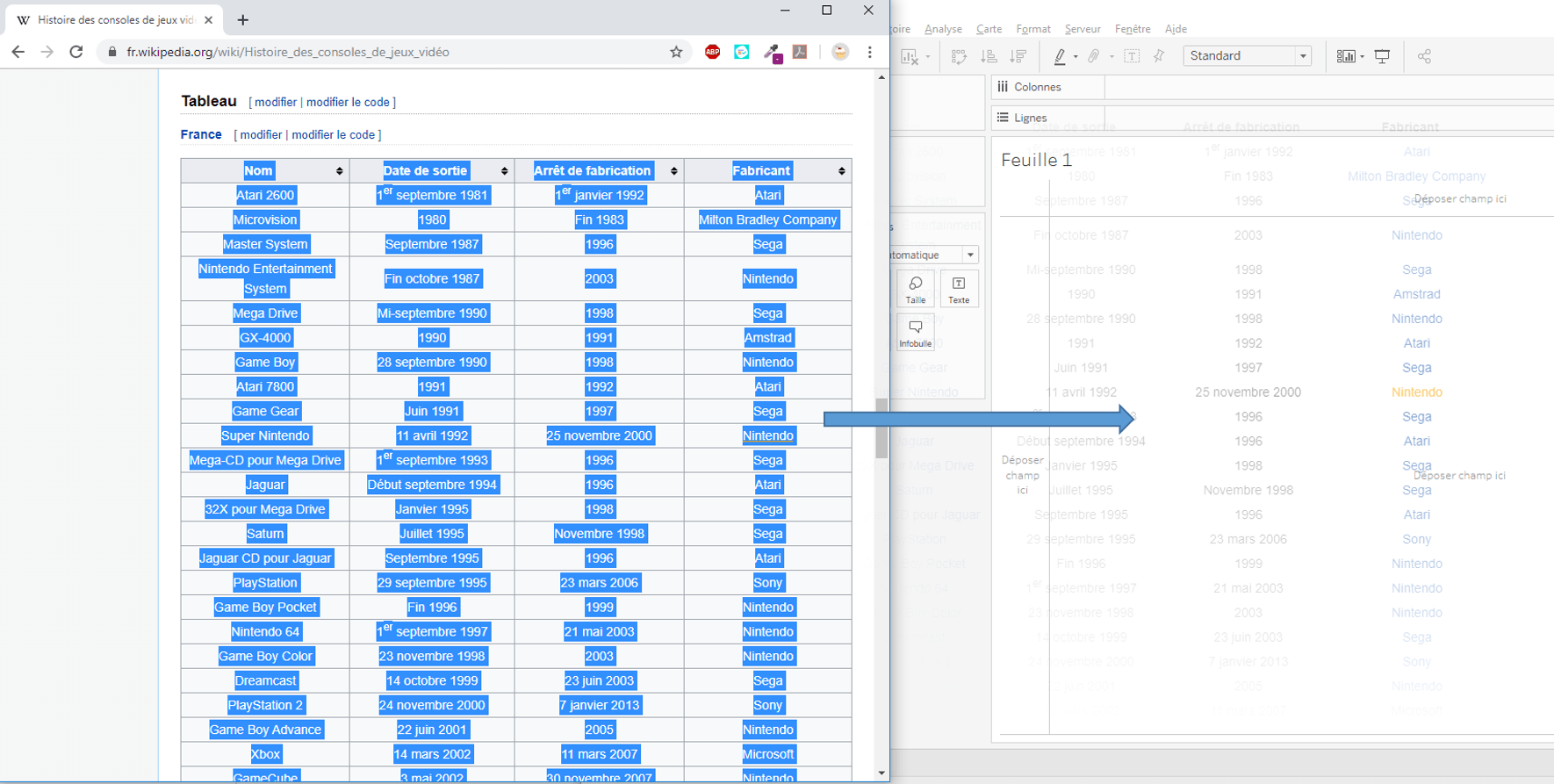This screenshot has height=784, width=1554.
Task: View site info via the padlock icon
Action: 112,52
